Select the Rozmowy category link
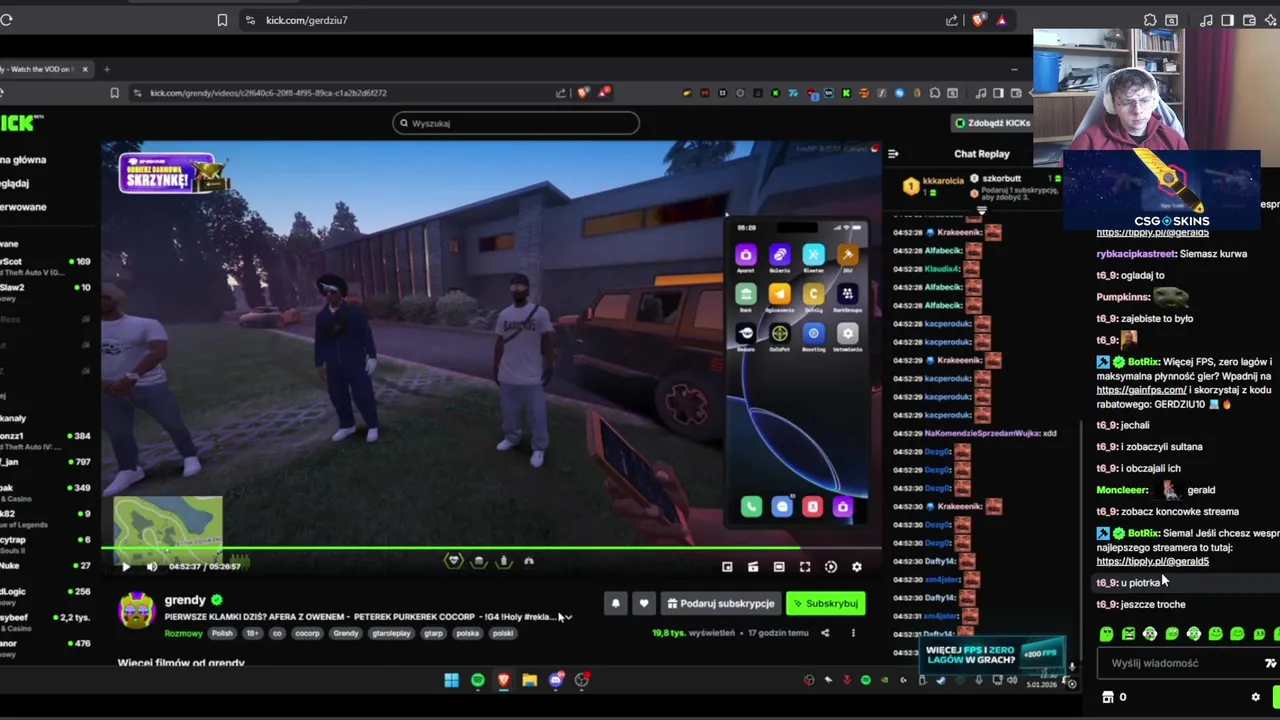This screenshot has width=1280, height=720. (x=183, y=633)
